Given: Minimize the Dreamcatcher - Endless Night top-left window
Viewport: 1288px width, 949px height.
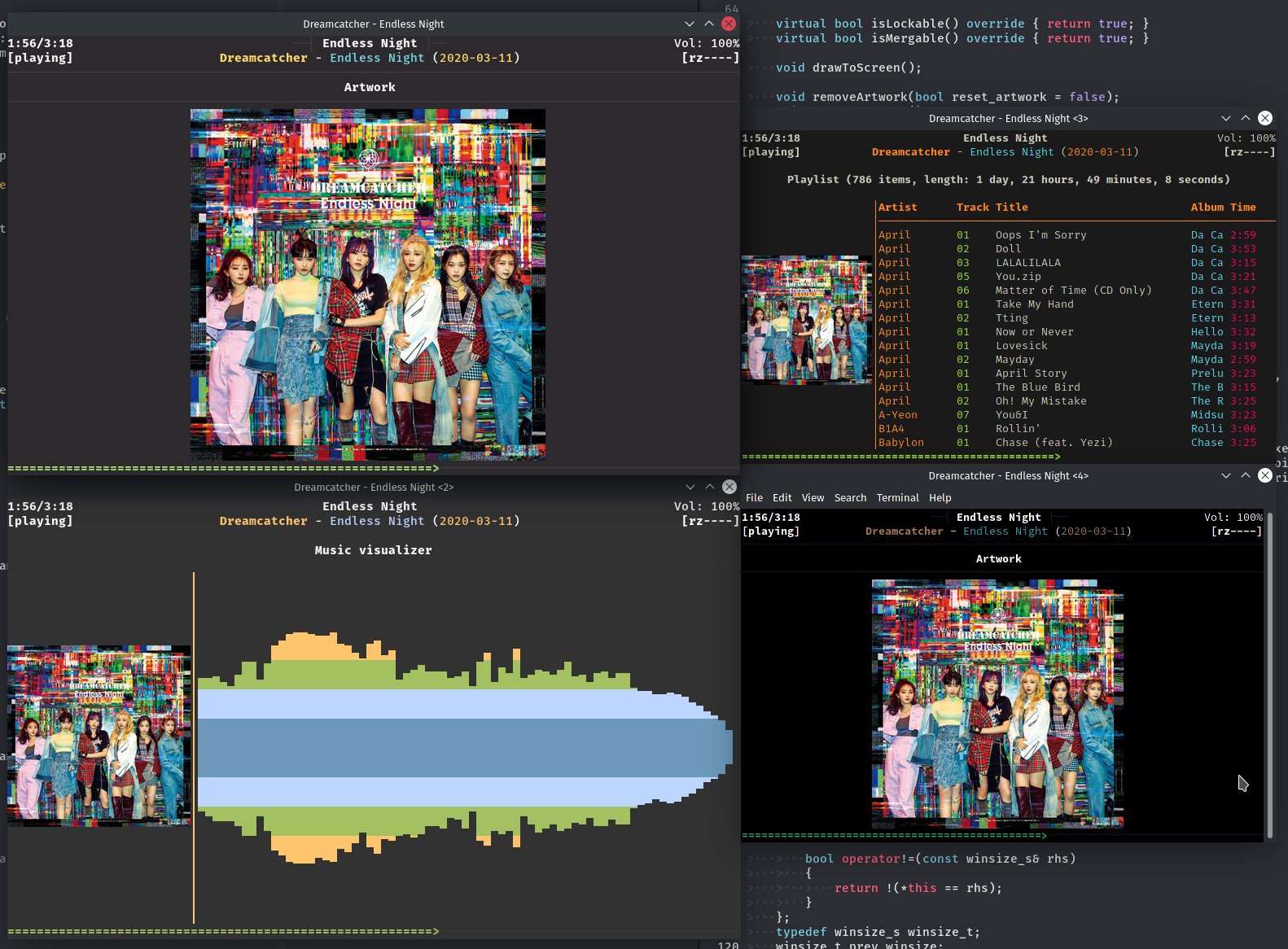Looking at the screenshot, I should pos(690,24).
